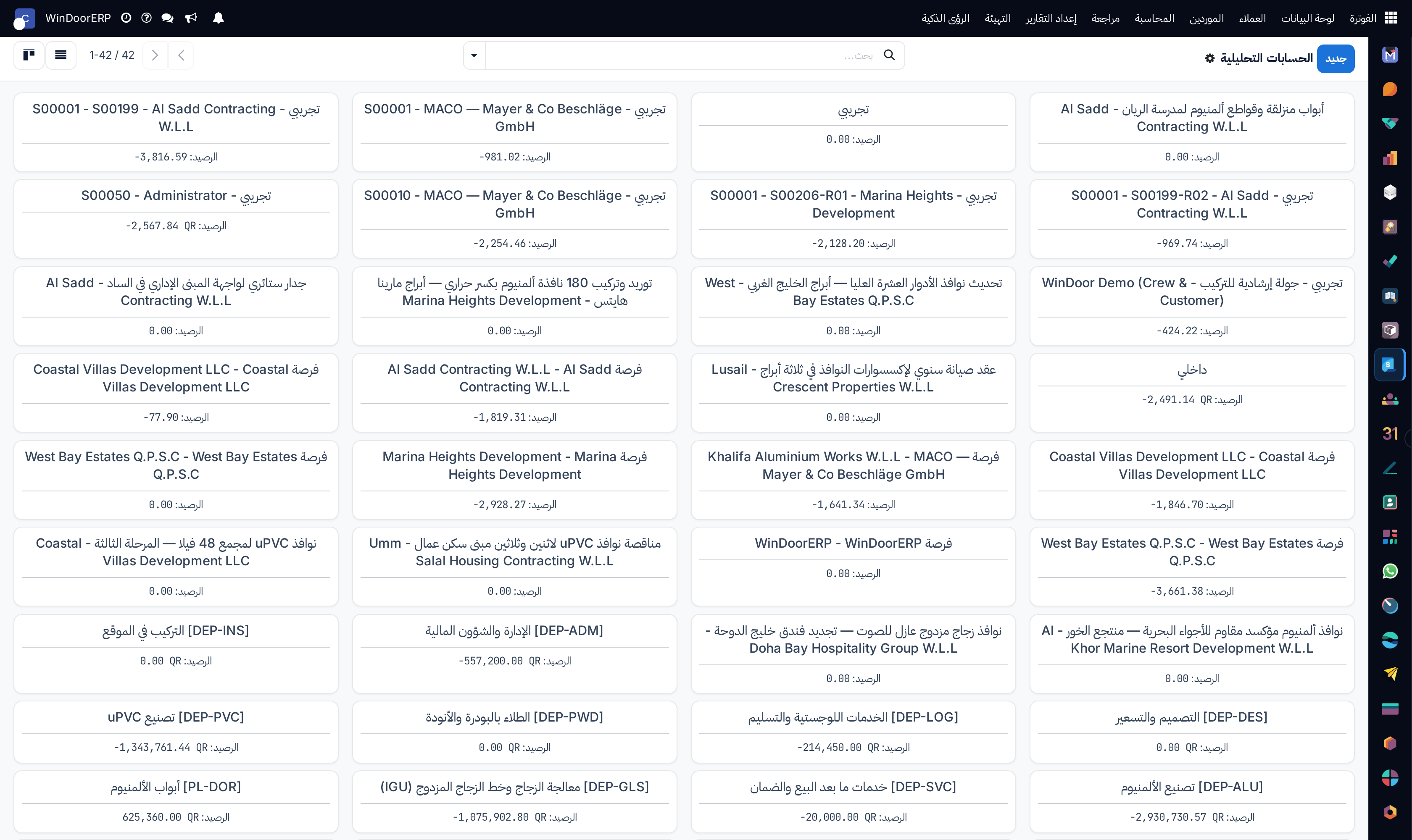1412x840 pixels.
Task: Open the Employees people app icon
Action: pyautogui.click(x=1390, y=399)
